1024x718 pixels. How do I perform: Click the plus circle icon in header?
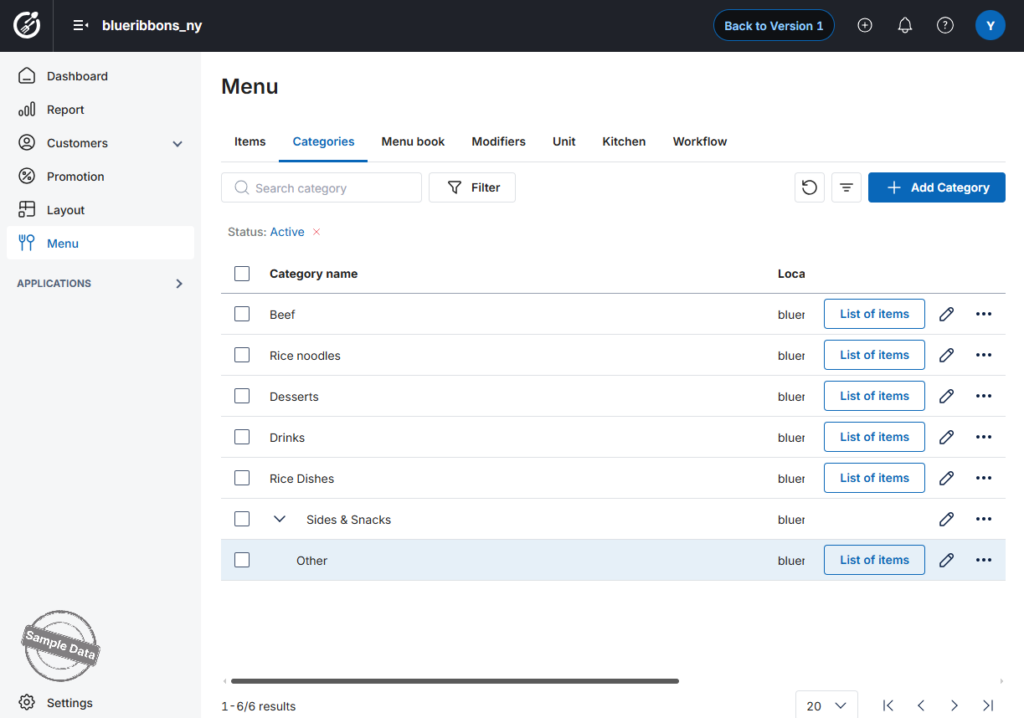[x=865, y=25]
